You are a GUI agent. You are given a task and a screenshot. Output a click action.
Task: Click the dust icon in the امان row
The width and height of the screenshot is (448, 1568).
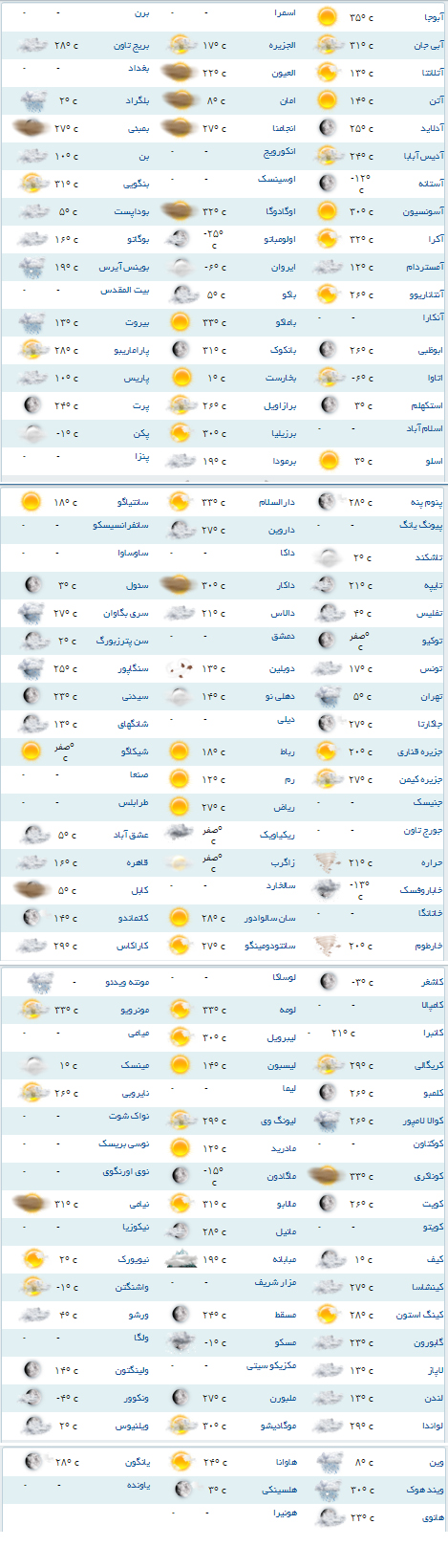[x=179, y=100]
